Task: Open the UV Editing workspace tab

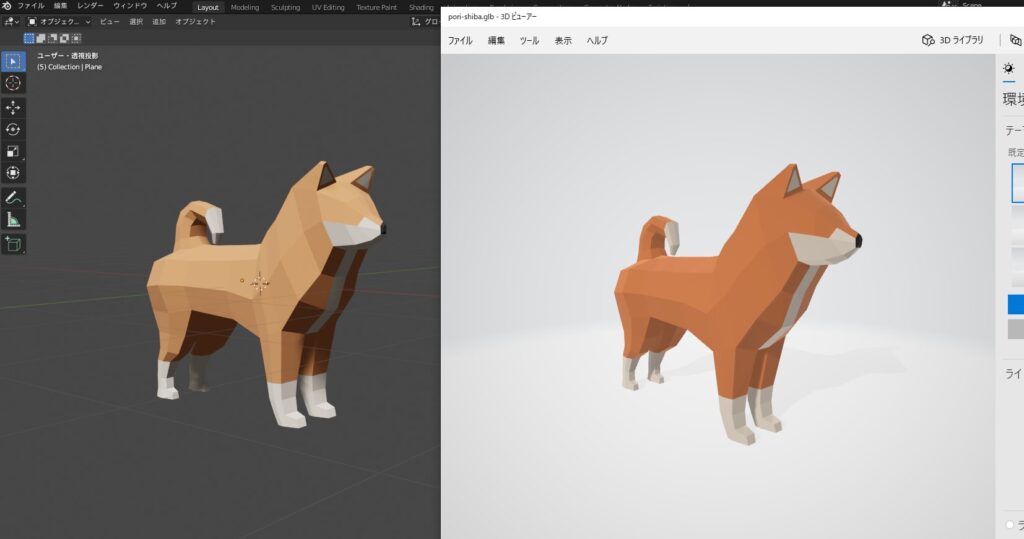Action: (x=327, y=7)
